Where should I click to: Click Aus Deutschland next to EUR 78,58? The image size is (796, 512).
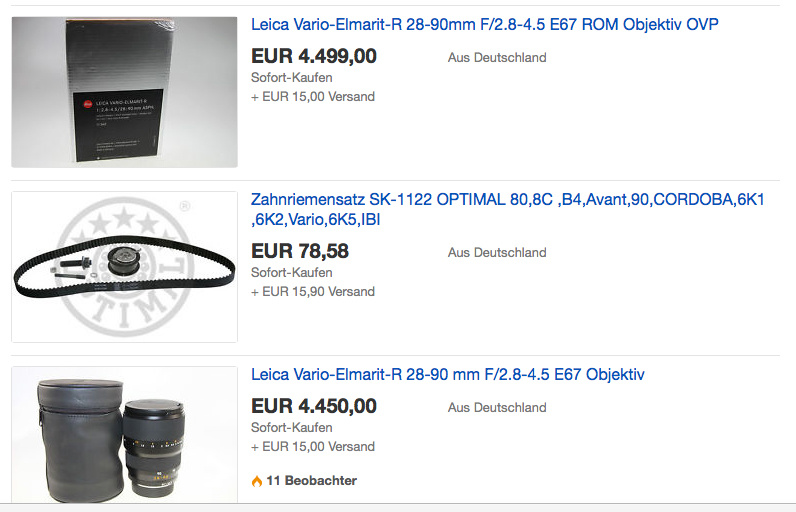pyautogui.click(x=497, y=253)
